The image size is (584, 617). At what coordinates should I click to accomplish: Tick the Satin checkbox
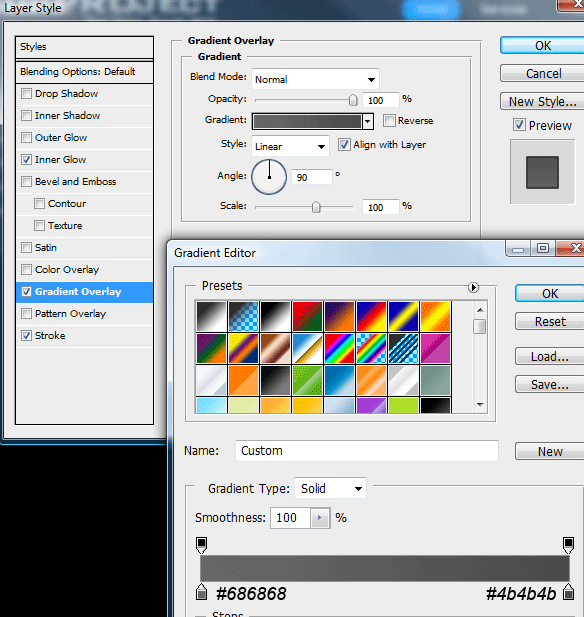click(26, 248)
